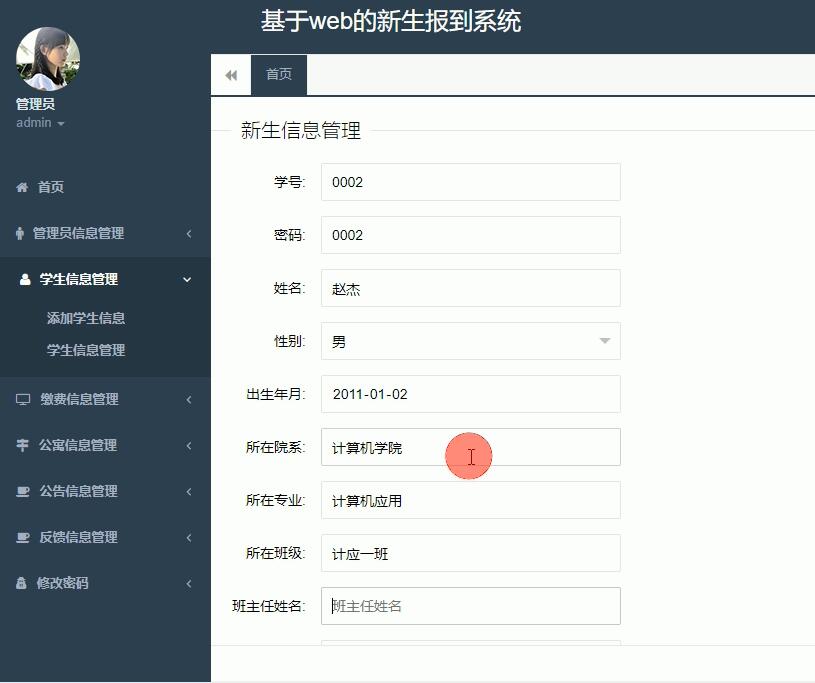Select the person icon for 管理员信息管理
Image resolution: width=815 pixels, height=683 pixels.
pos(22,233)
